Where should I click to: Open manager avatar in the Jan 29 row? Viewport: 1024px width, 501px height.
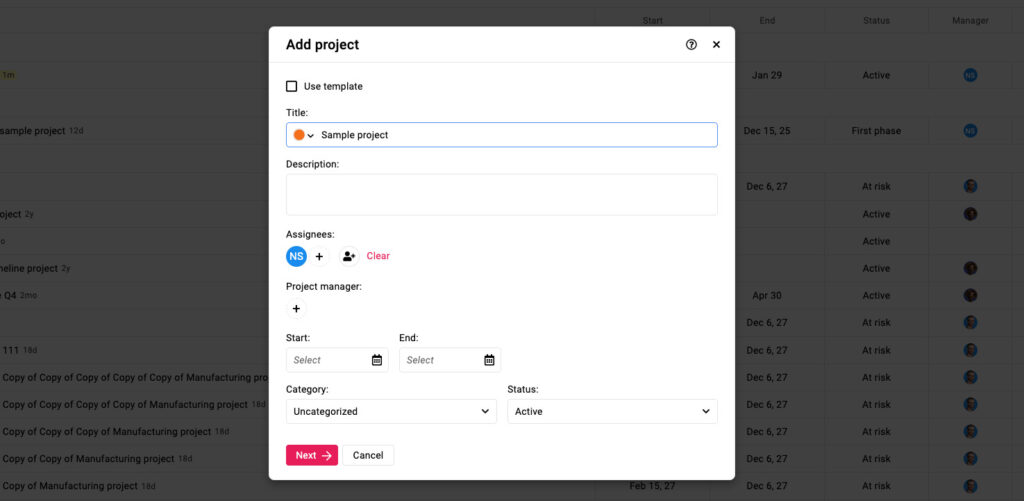[970, 75]
